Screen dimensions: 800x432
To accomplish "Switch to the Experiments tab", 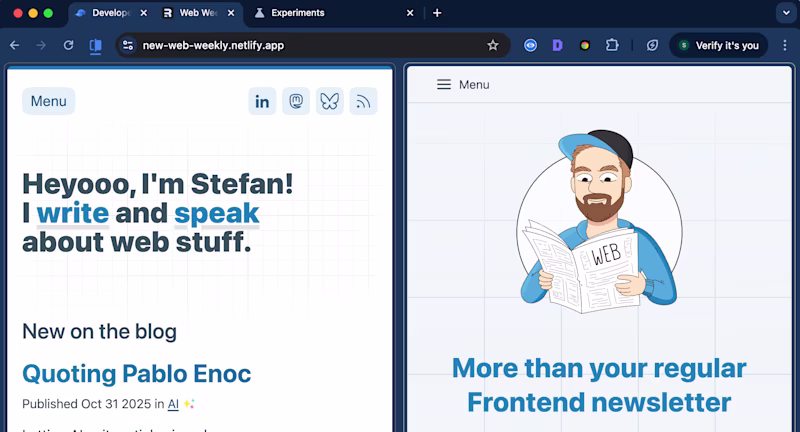I will [x=297, y=13].
